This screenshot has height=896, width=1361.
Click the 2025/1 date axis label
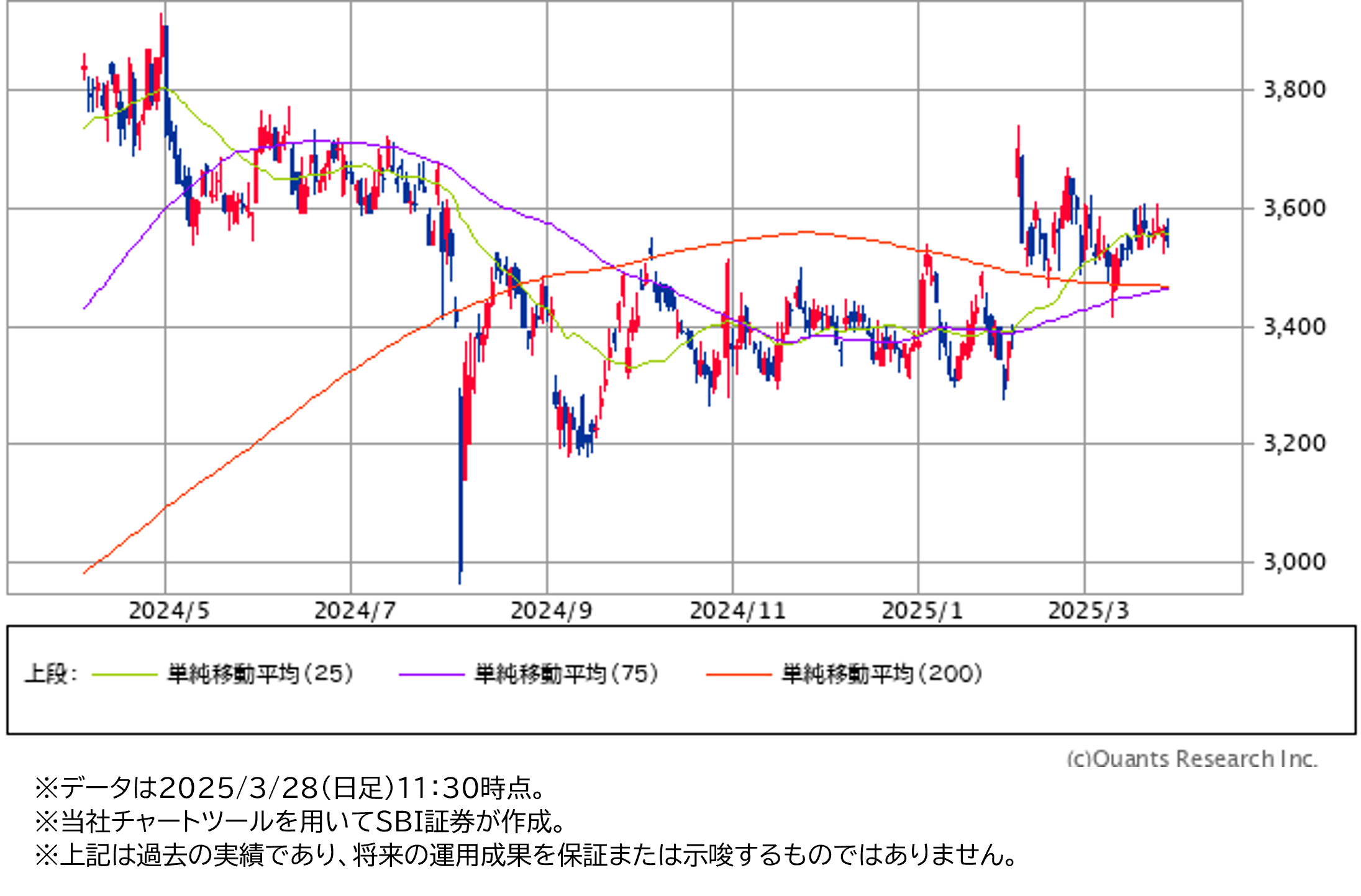tap(922, 611)
